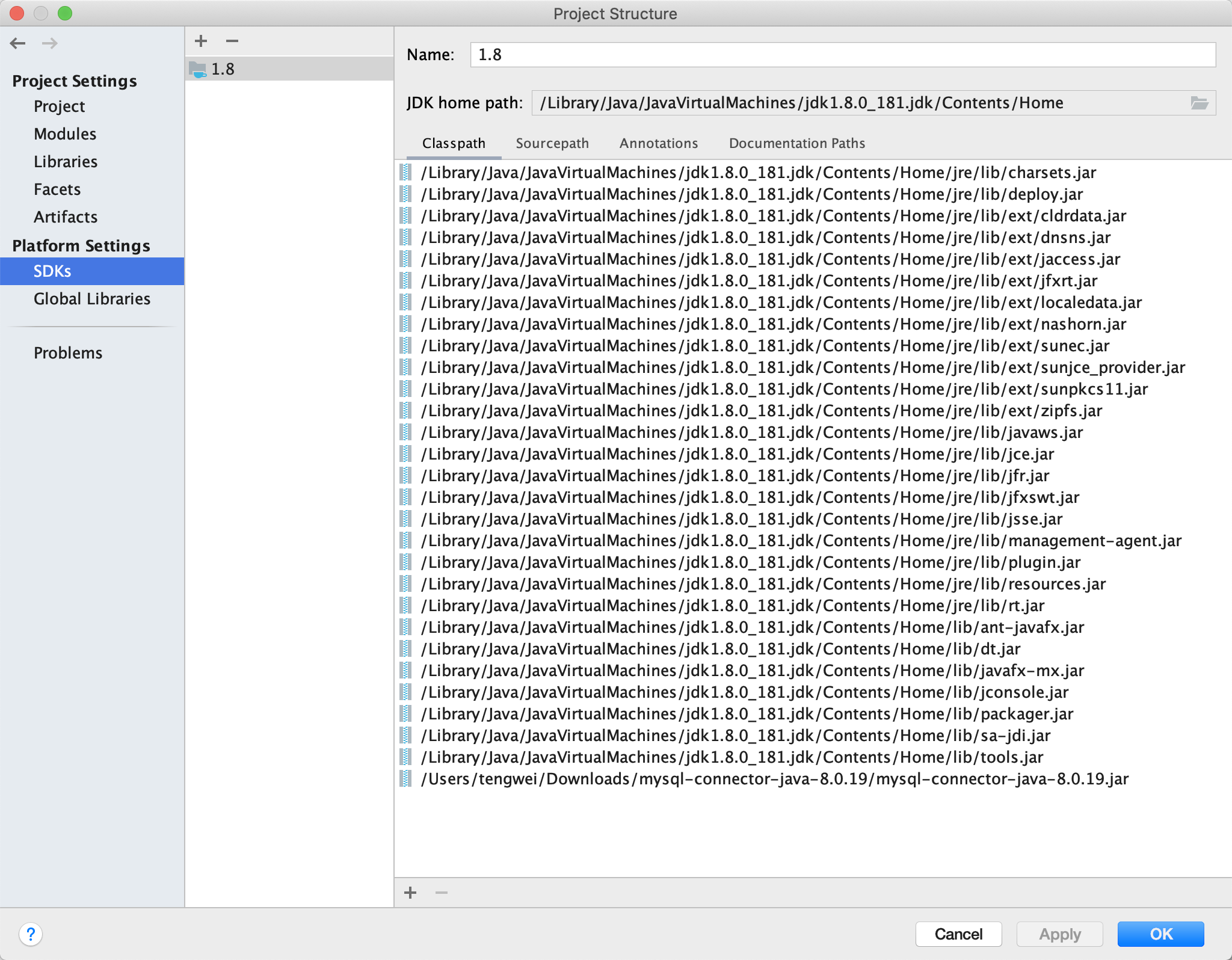Click the SDK Name input field
The height and width of the screenshot is (960, 1232).
842,55
